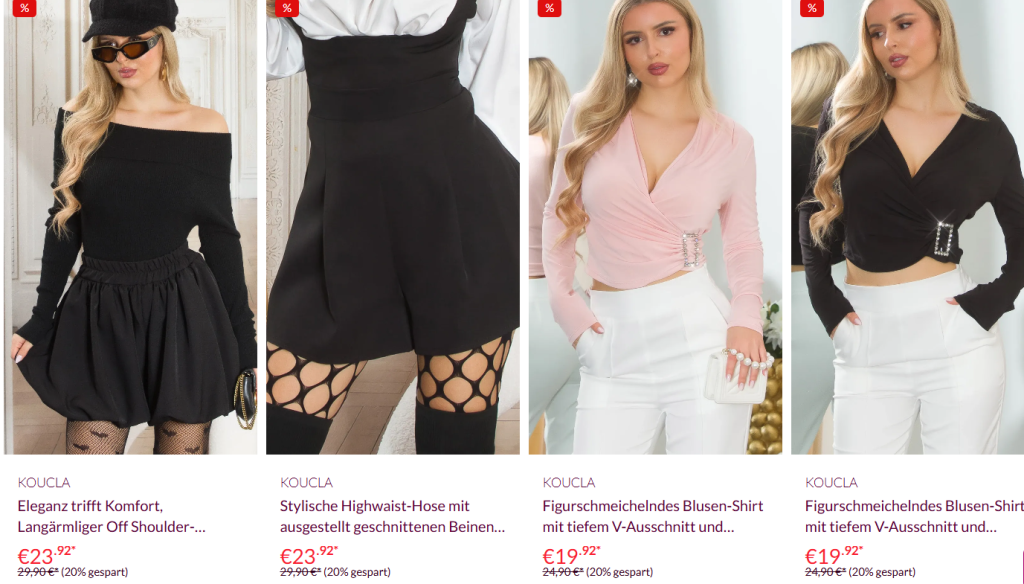Image resolution: width=1024 pixels, height=584 pixels.
Task: Open the black V-neck blouse product image
Action: click(x=908, y=227)
